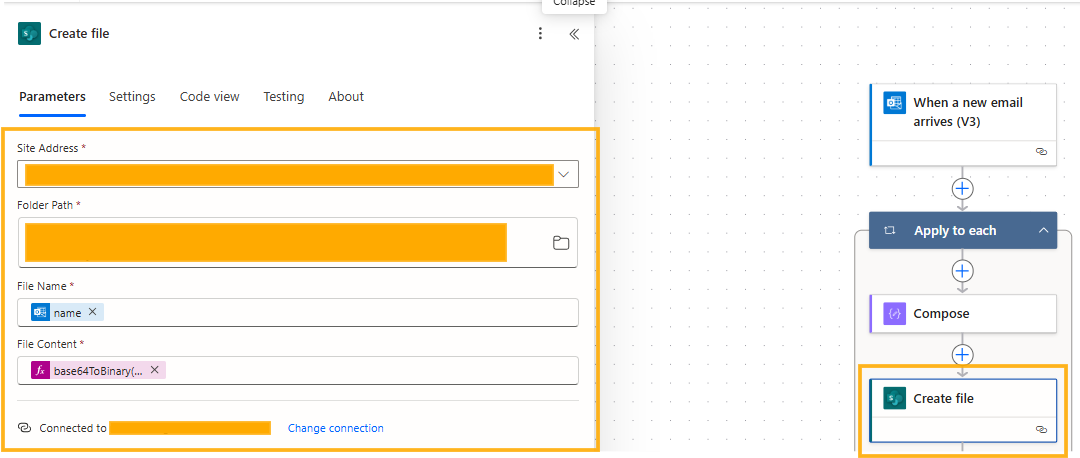The image size is (1080, 458).
Task: Add a step between Compose and Create file
Action: pos(962,355)
